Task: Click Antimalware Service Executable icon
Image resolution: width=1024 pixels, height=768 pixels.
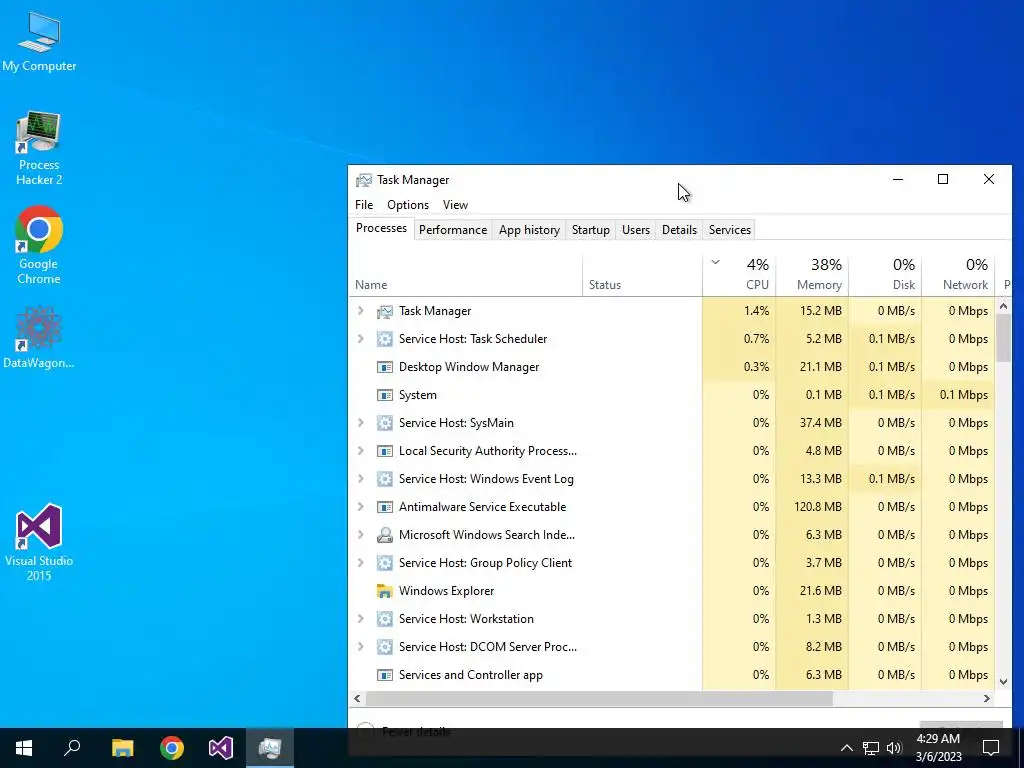Action: 385,507
